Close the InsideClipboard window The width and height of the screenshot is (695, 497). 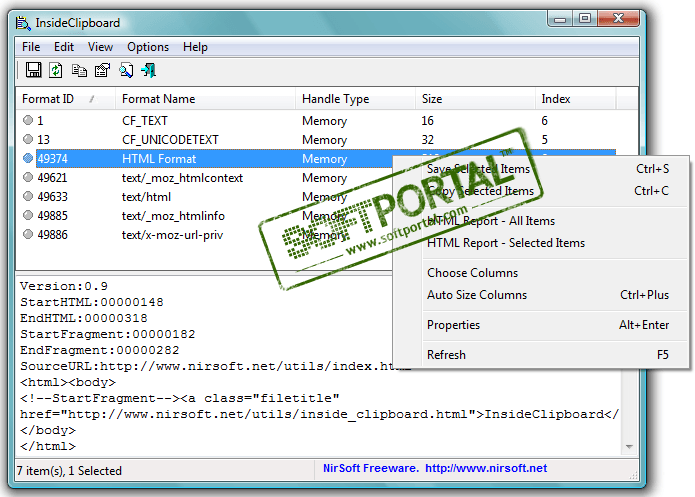[x=618, y=19]
